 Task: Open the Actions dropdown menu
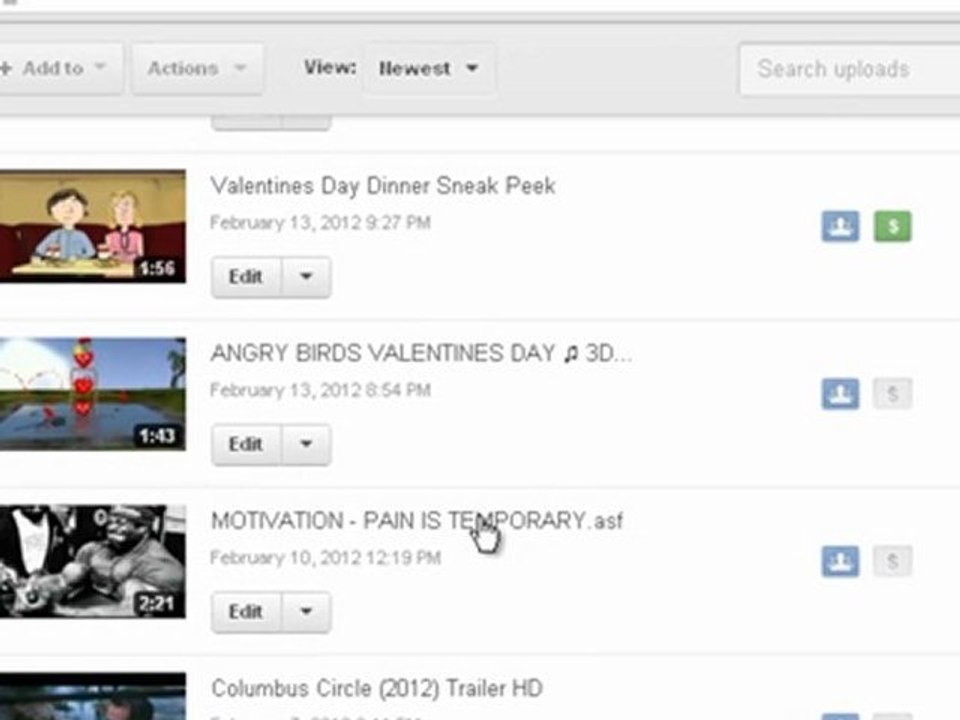(198, 69)
